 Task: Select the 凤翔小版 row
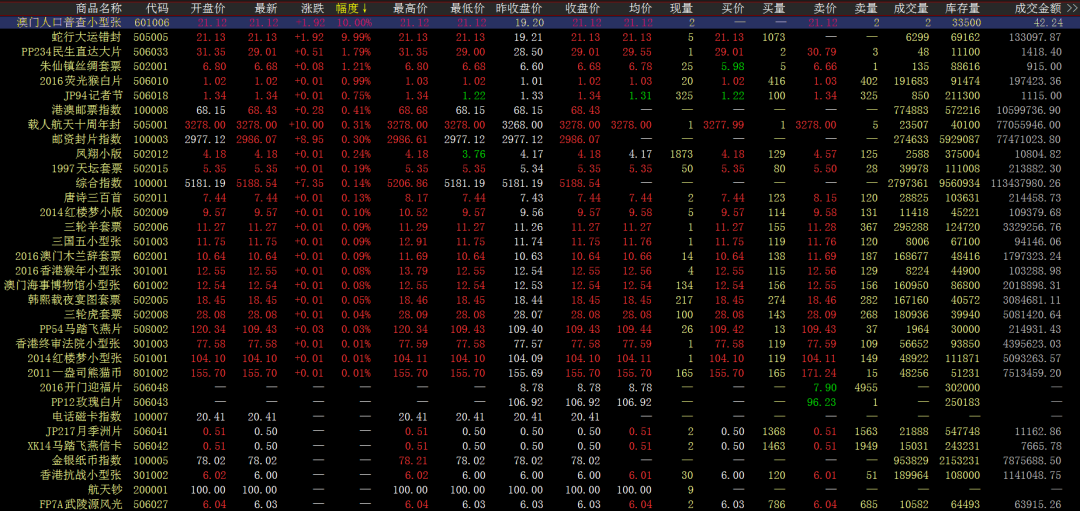pos(540,154)
